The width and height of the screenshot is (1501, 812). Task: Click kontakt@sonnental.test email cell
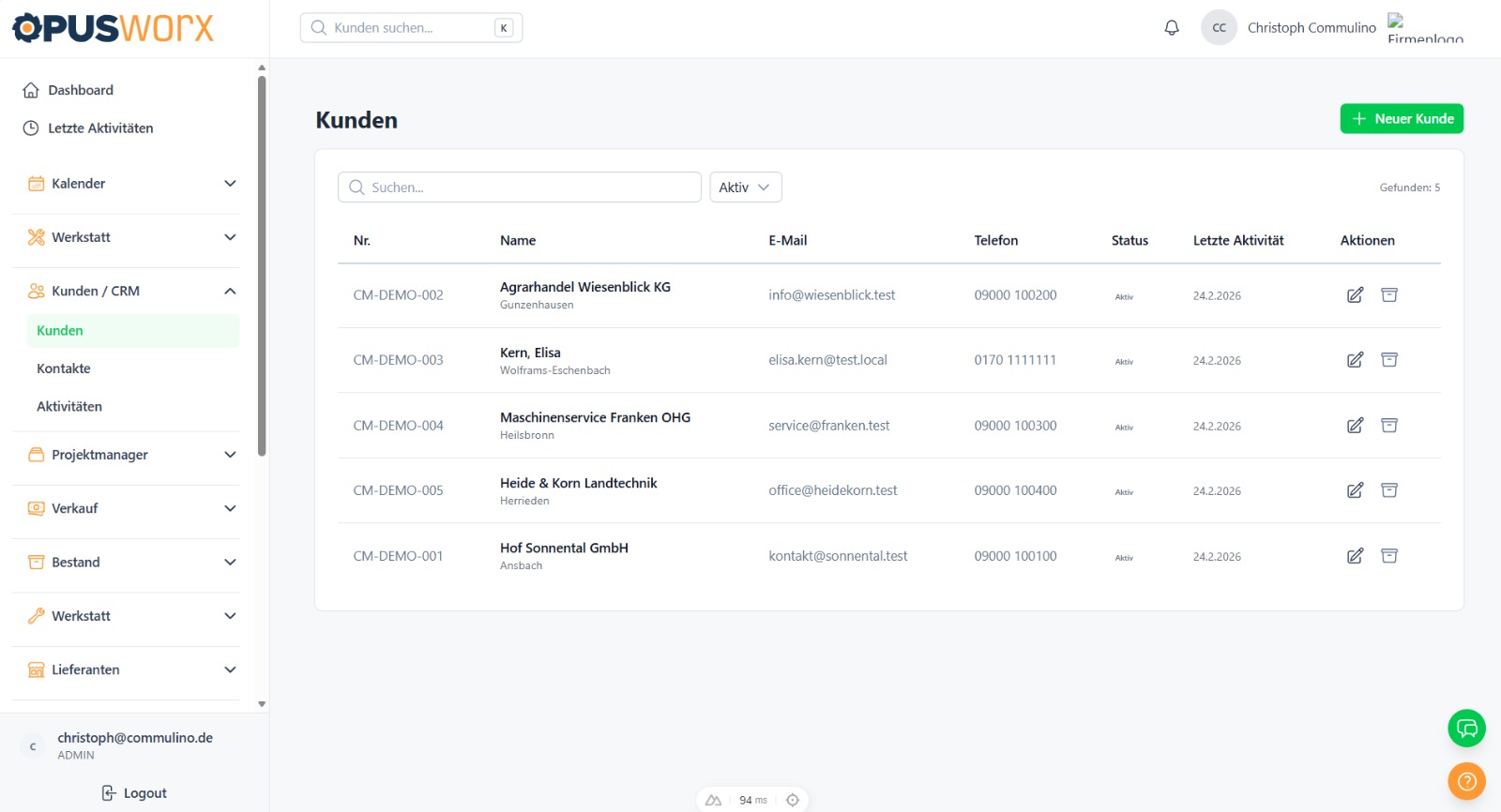(x=838, y=556)
